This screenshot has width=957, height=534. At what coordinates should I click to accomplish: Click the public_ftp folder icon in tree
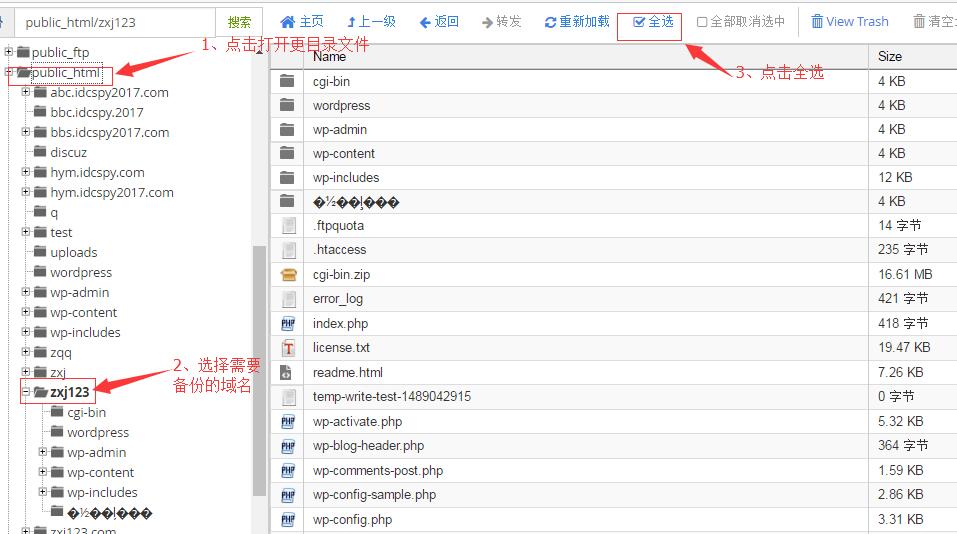pos(23,51)
